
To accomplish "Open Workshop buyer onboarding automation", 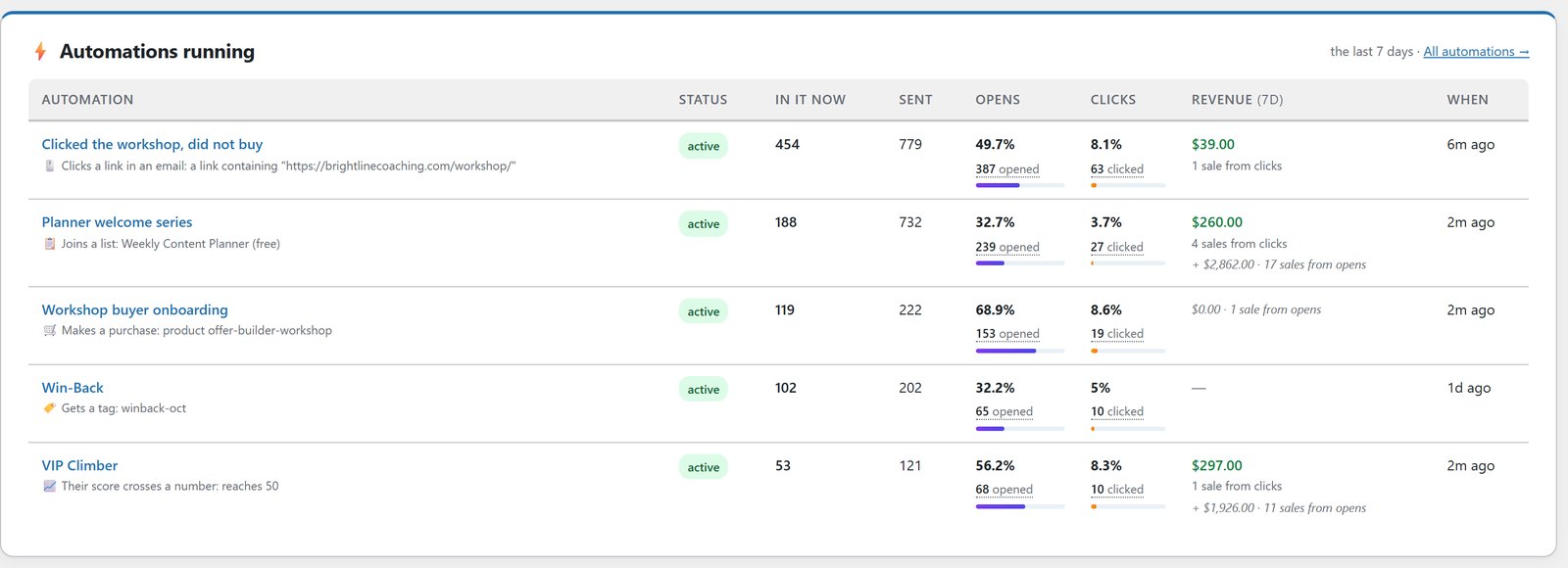I will 134,309.
